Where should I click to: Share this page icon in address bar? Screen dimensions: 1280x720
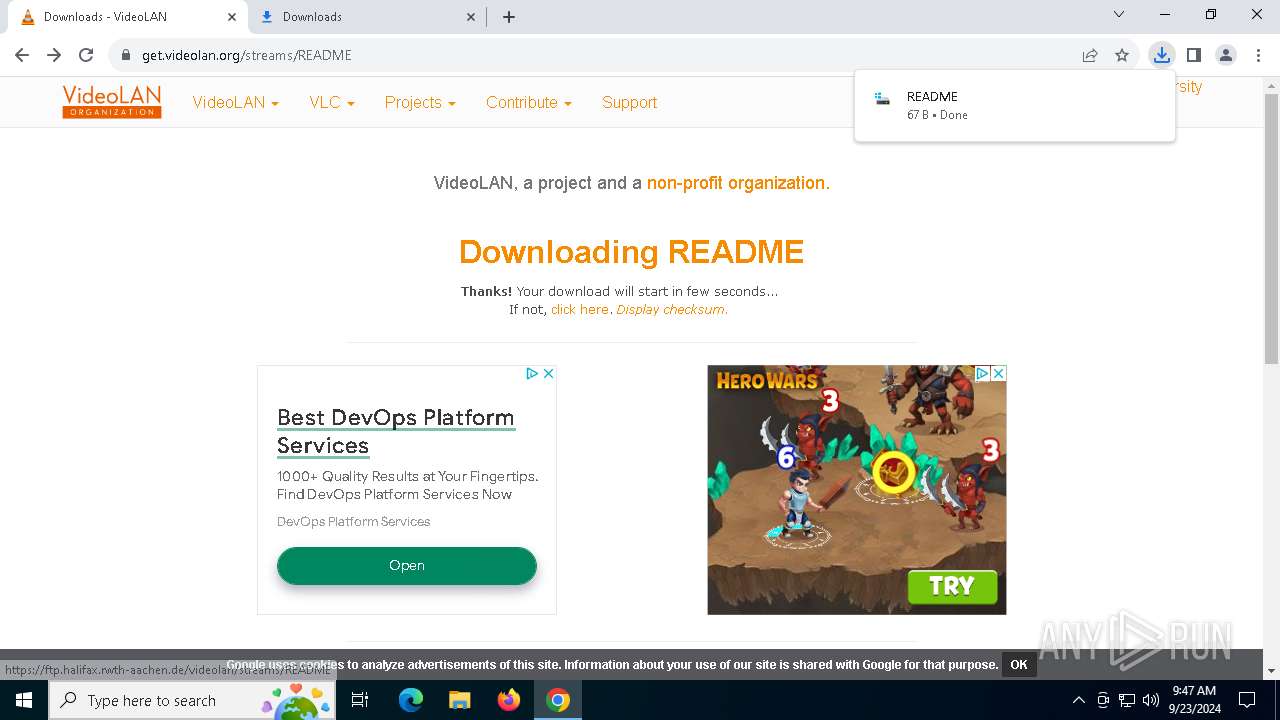[1090, 55]
